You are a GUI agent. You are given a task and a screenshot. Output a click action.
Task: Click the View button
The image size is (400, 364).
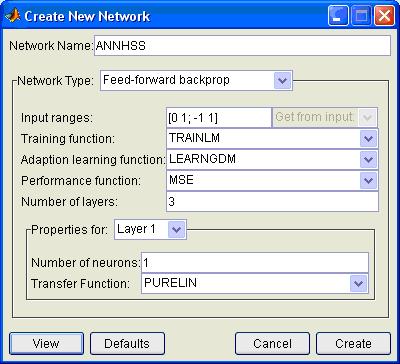pos(46,343)
